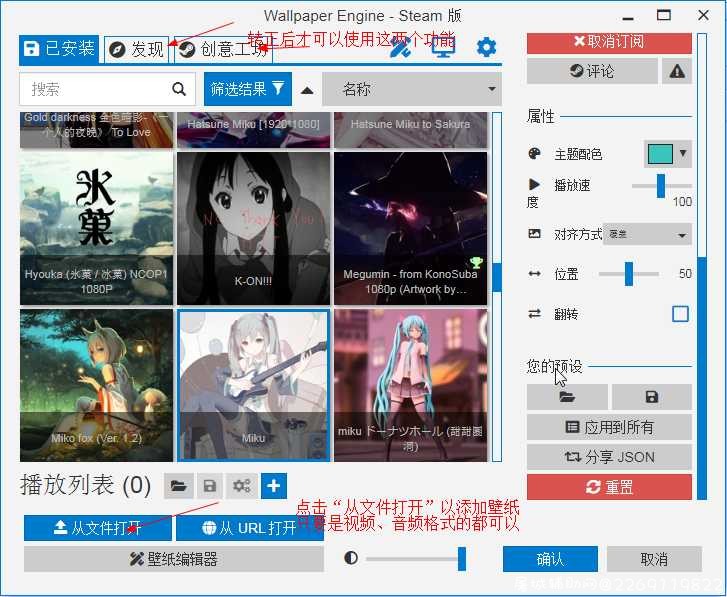This screenshot has width=727, height=597.
Task: Select the Hatsune Miku [1920*1080] wallpaper
Action: tap(253, 129)
